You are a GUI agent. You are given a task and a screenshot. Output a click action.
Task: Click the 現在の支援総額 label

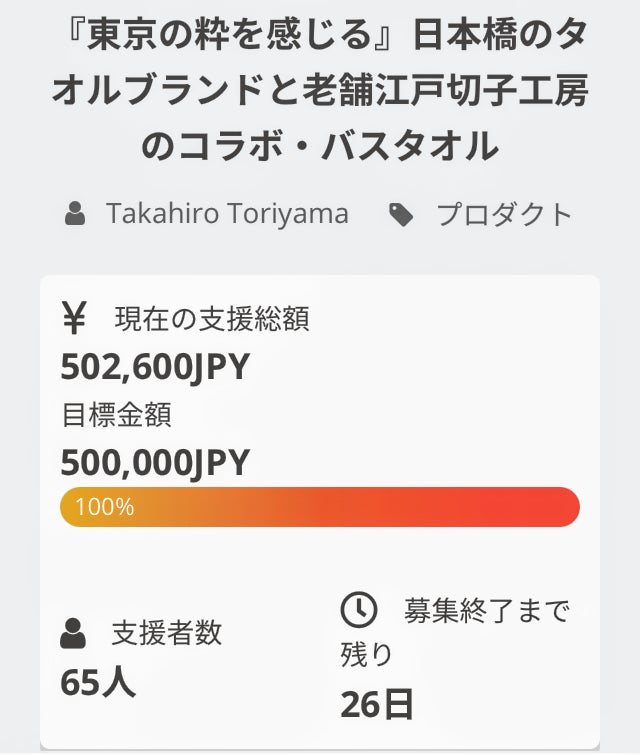[x=212, y=319]
